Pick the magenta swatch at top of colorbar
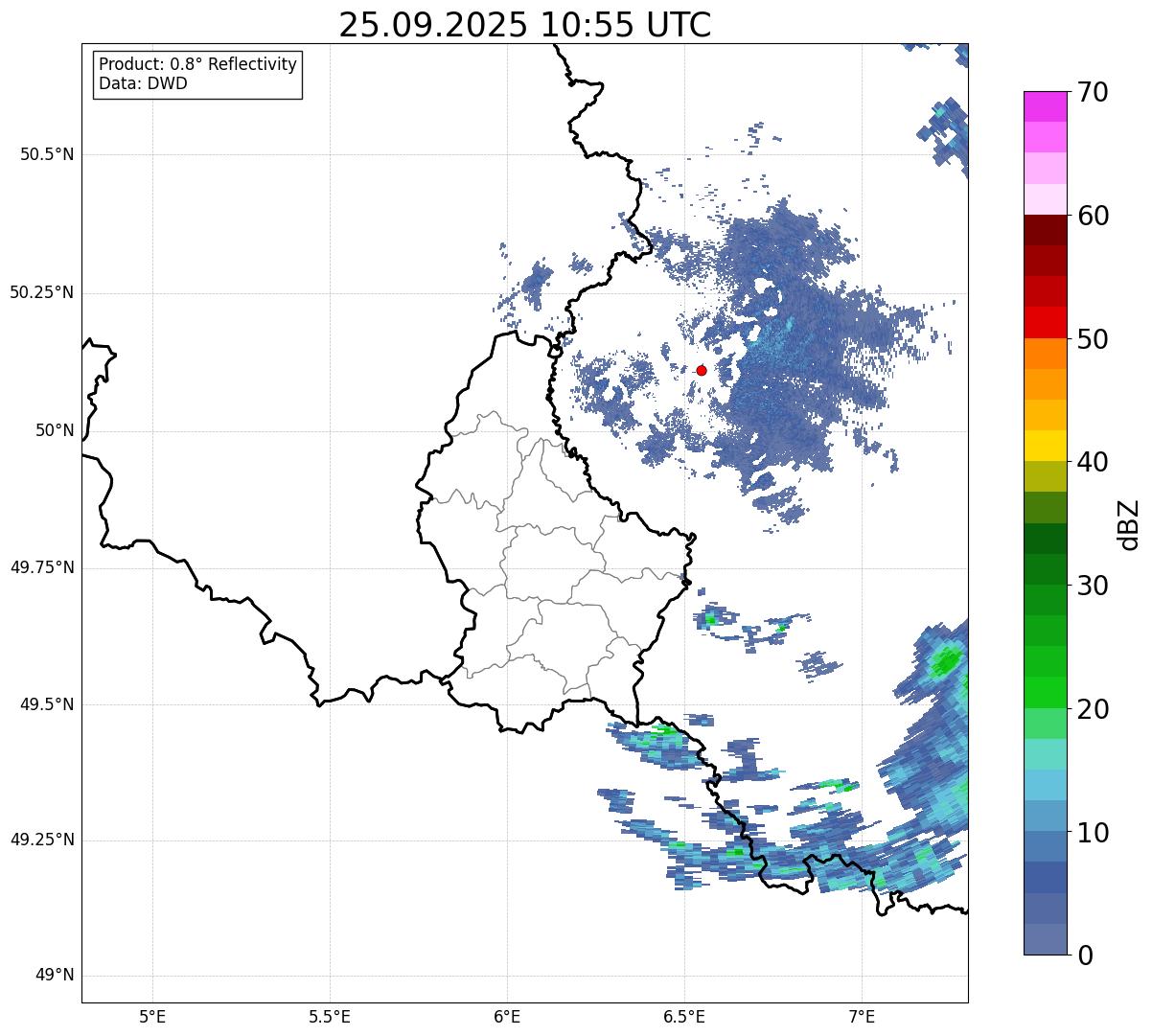Viewport: 1152px width, 1036px height. click(1045, 106)
